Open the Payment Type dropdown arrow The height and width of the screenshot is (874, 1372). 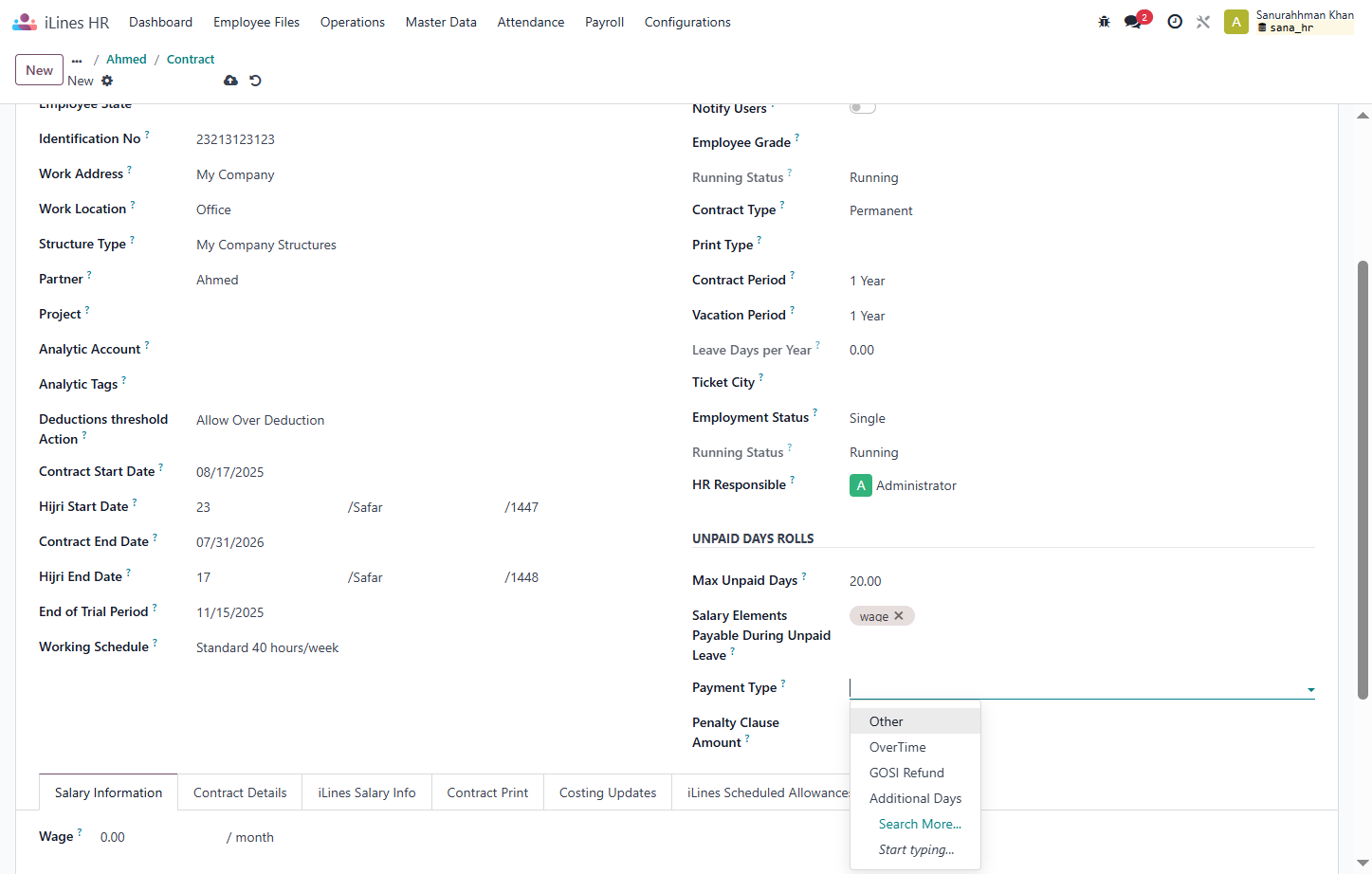point(1310,690)
